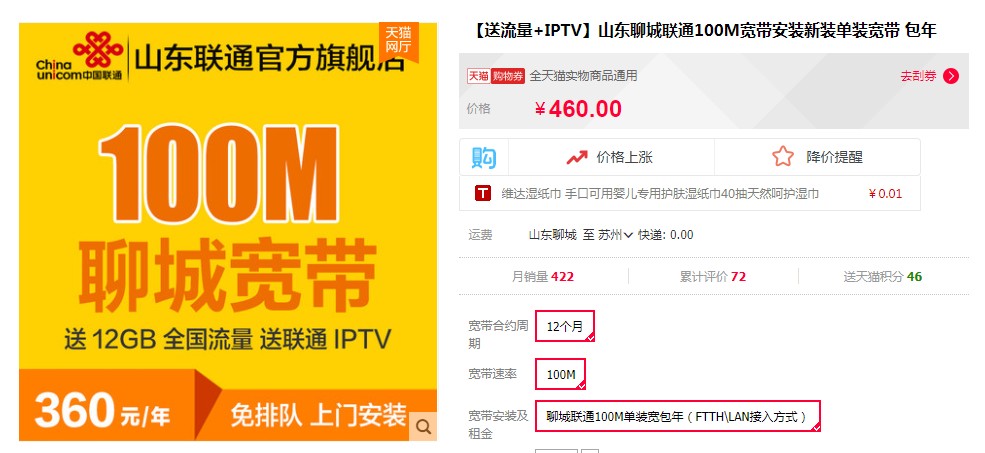985x453 pixels.
Task: Open the 维达湿纸巾 promotional product link
Action: click(660, 194)
